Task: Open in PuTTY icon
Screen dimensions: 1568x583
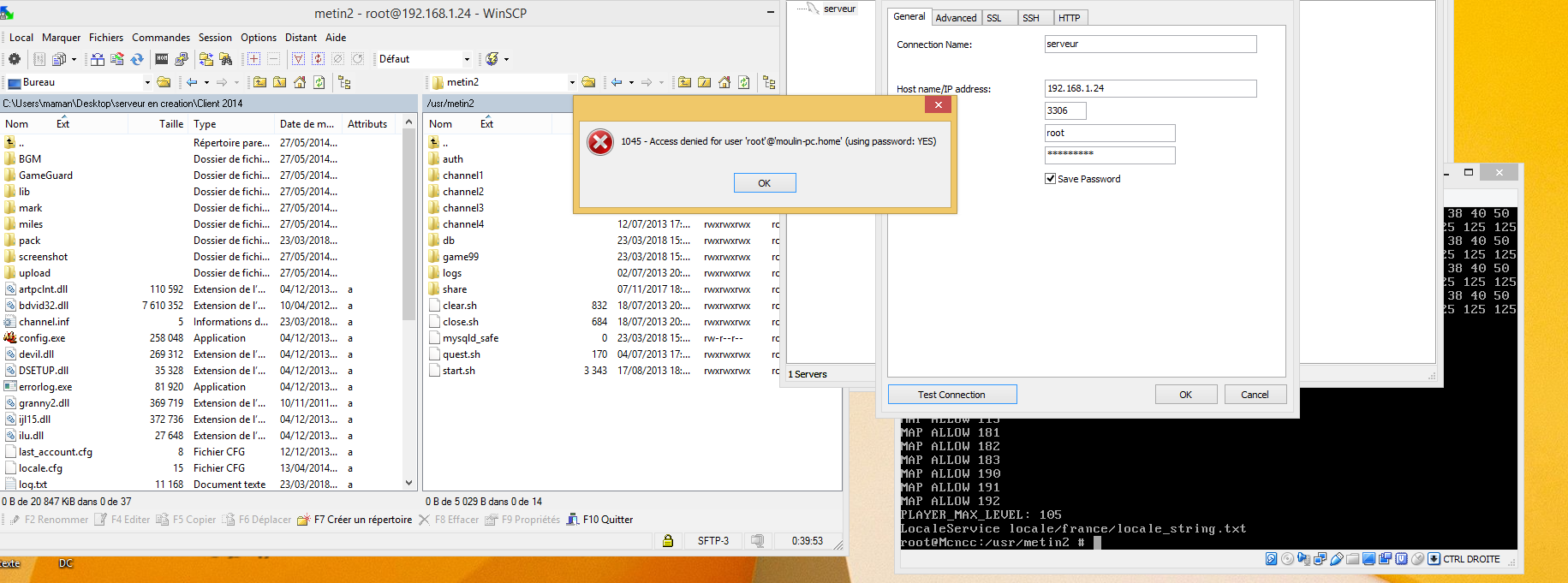Action: click(181, 59)
